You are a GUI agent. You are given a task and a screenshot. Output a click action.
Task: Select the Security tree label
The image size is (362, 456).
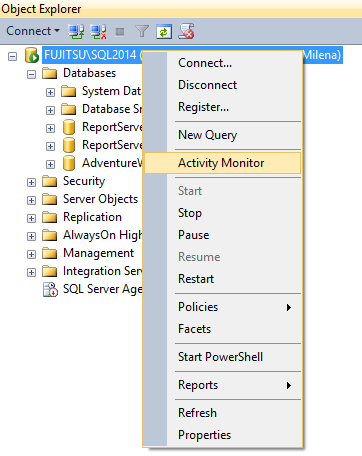click(84, 181)
